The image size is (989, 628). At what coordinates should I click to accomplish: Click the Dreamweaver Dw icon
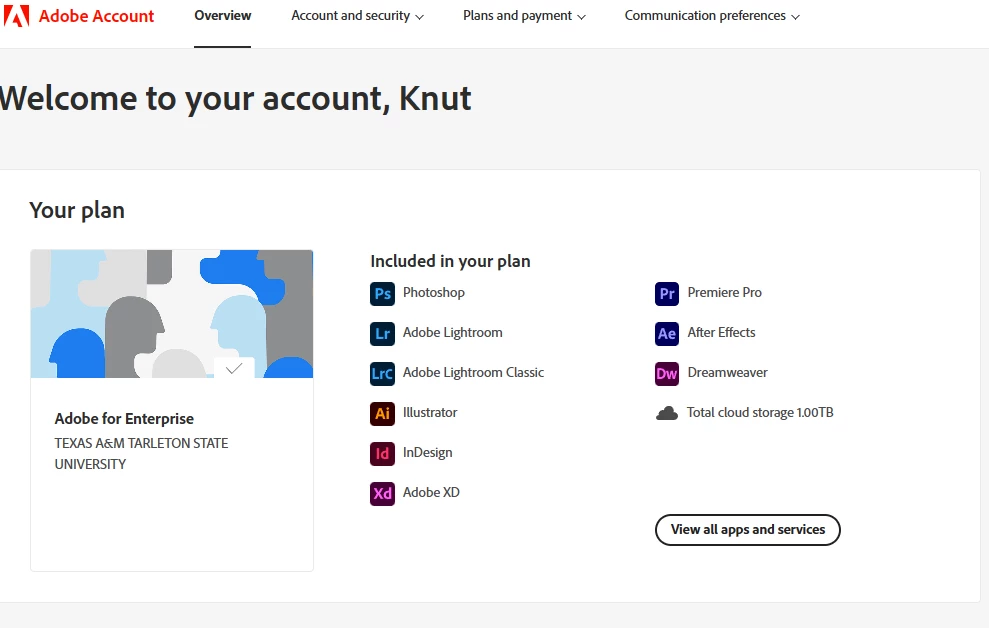[667, 374]
